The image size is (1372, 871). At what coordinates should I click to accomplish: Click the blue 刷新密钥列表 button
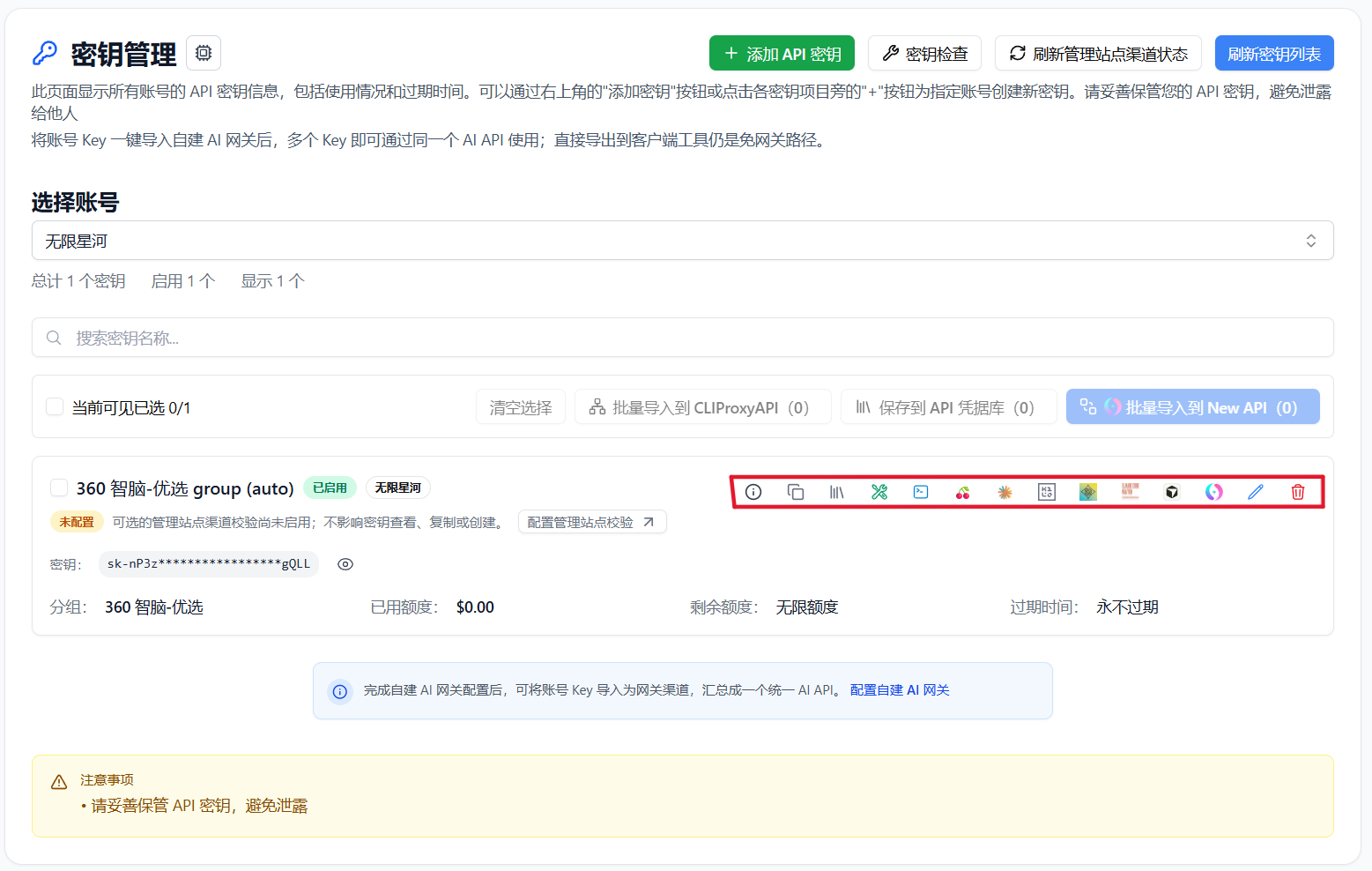[x=1274, y=53]
